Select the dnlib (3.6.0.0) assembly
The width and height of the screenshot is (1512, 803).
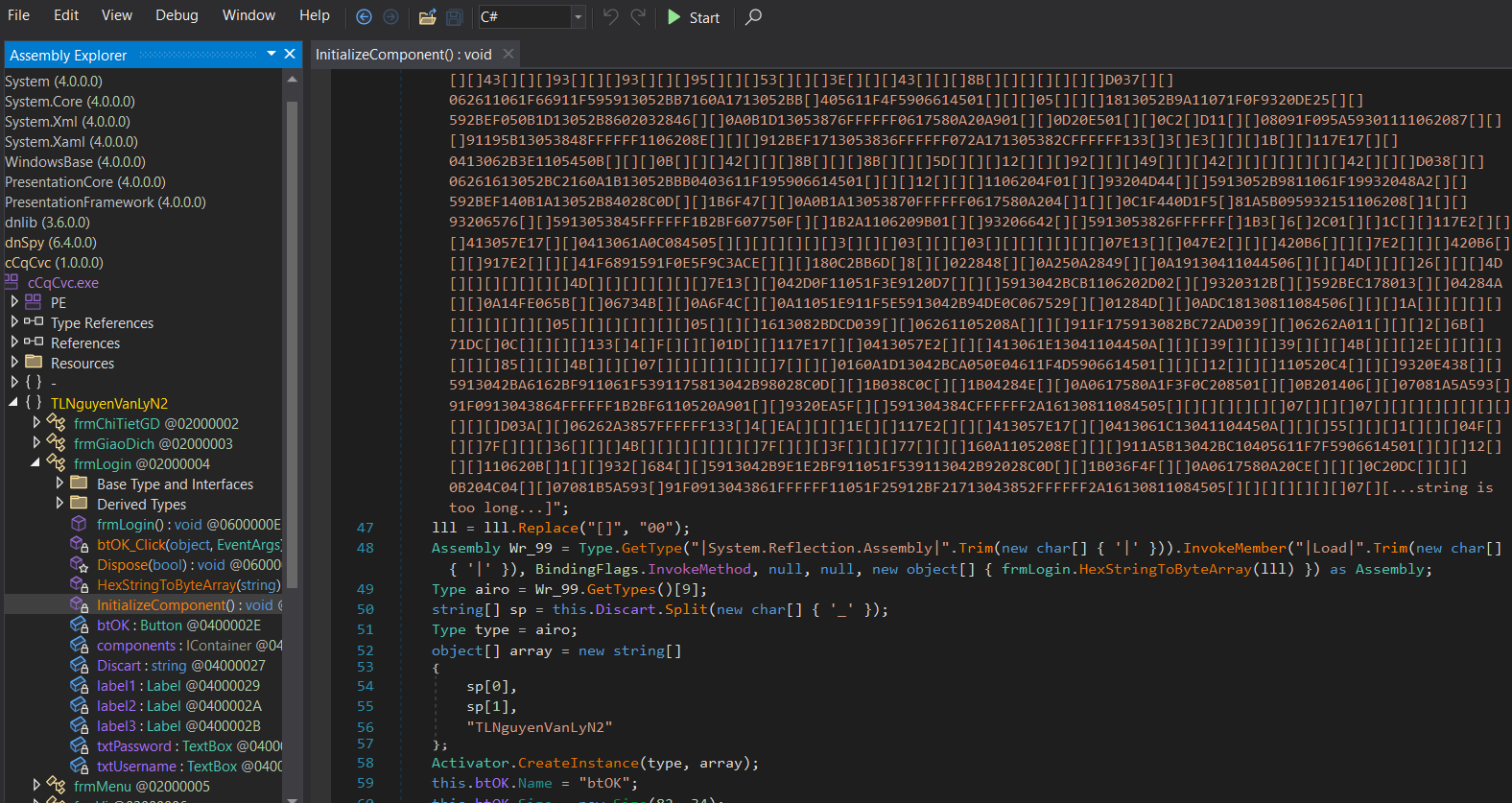pyautogui.click(x=47, y=223)
